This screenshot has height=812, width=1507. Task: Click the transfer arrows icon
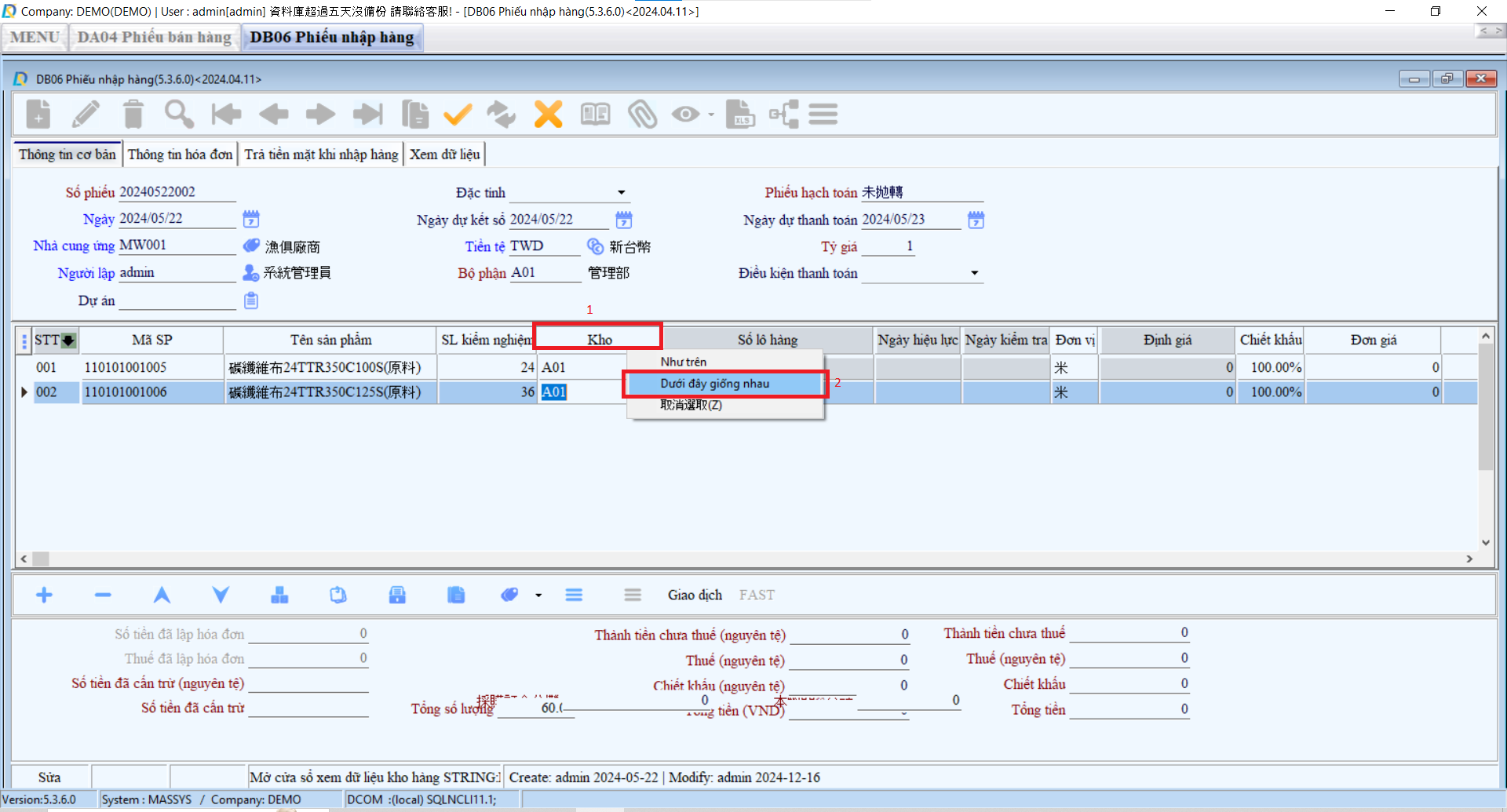coord(502,115)
